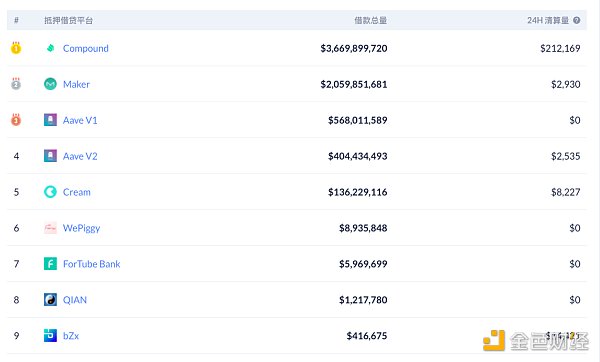Click the silver second-place medal icon

point(16,84)
